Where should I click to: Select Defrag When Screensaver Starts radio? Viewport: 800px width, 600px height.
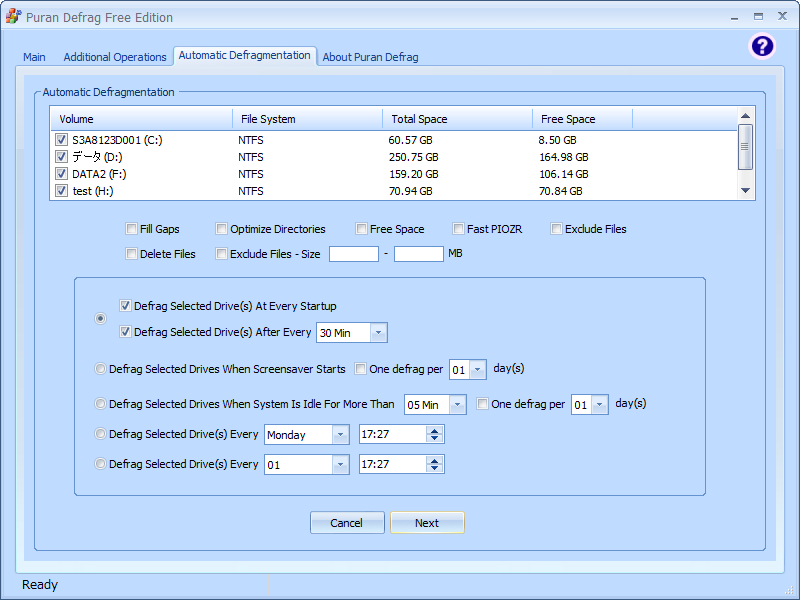(x=100, y=368)
